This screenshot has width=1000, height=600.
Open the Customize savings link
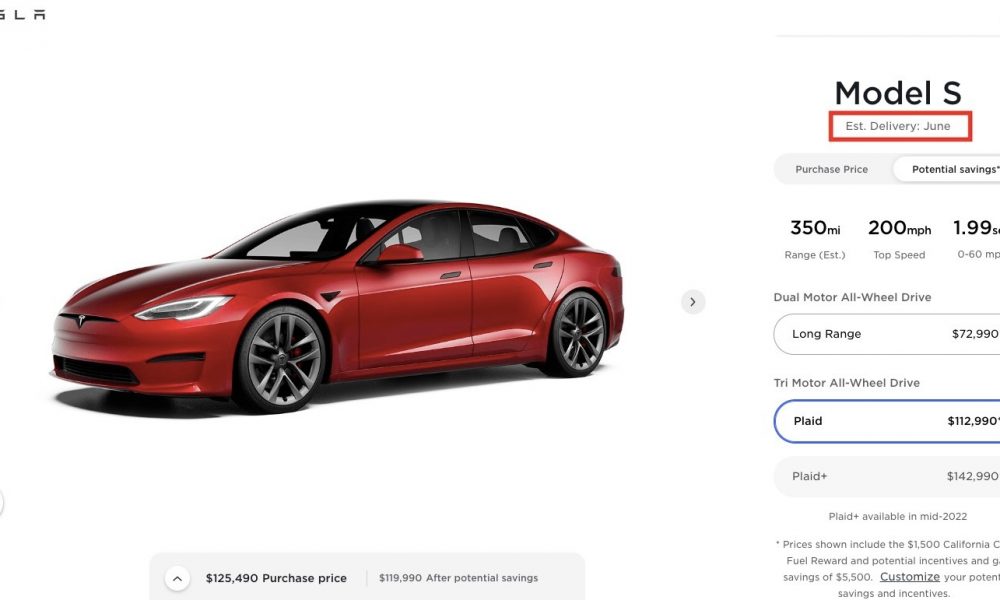pyautogui.click(x=909, y=576)
